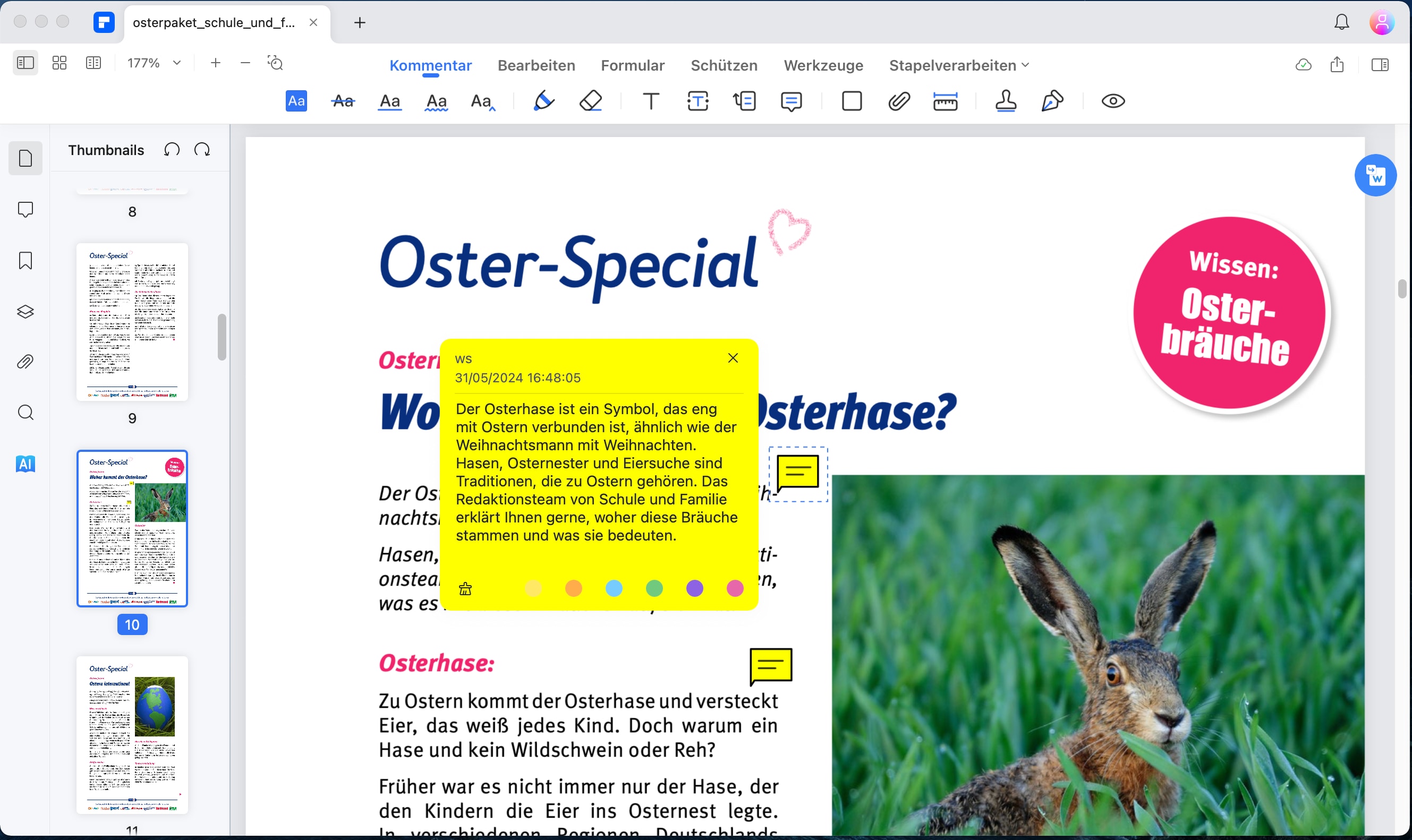
Task: Open the note icon beside Osterhase heading
Action: [x=770, y=667]
